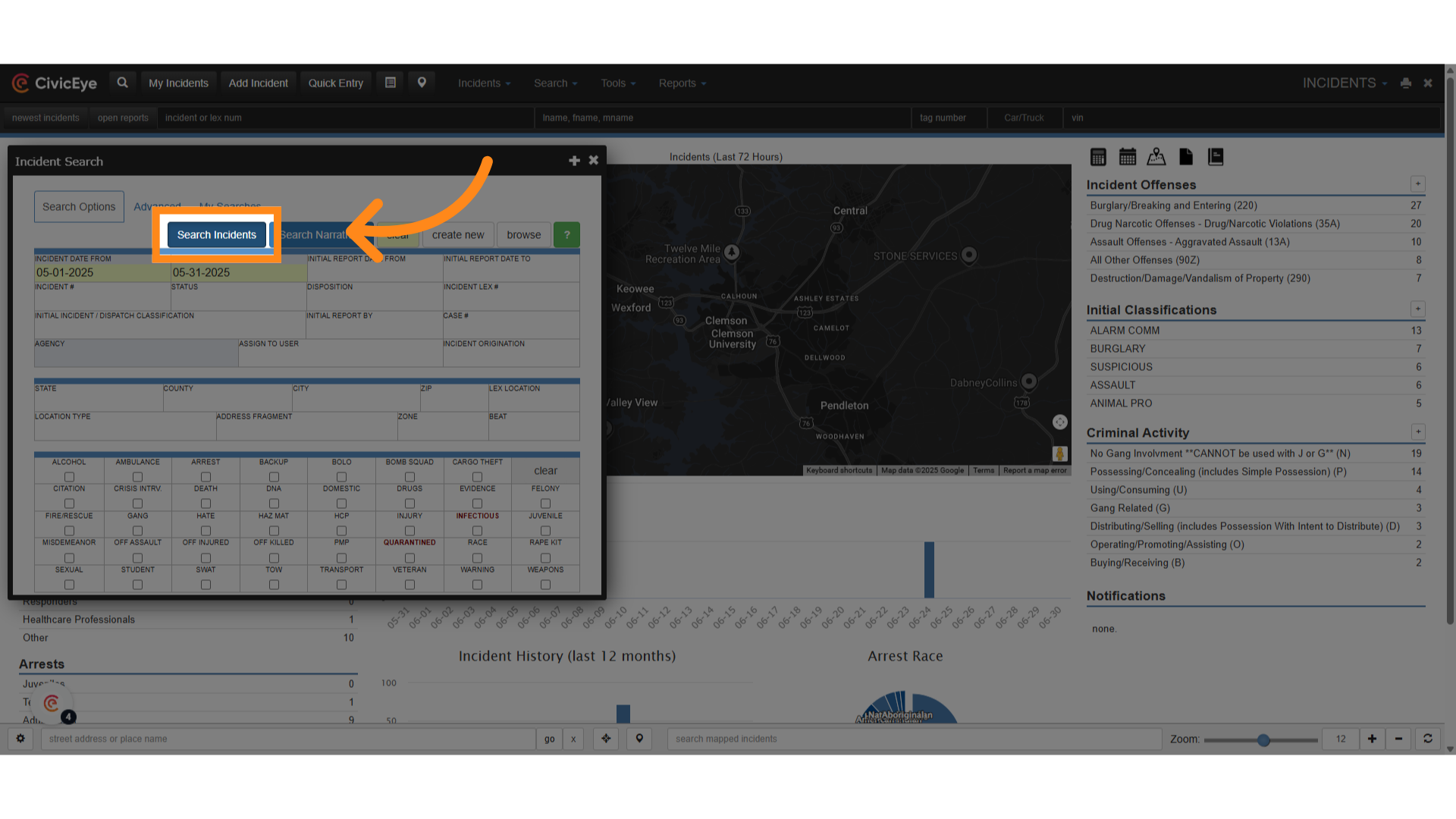Click the DabneyCollins map marker
This screenshot has width=1456, height=819.
tap(1028, 381)
